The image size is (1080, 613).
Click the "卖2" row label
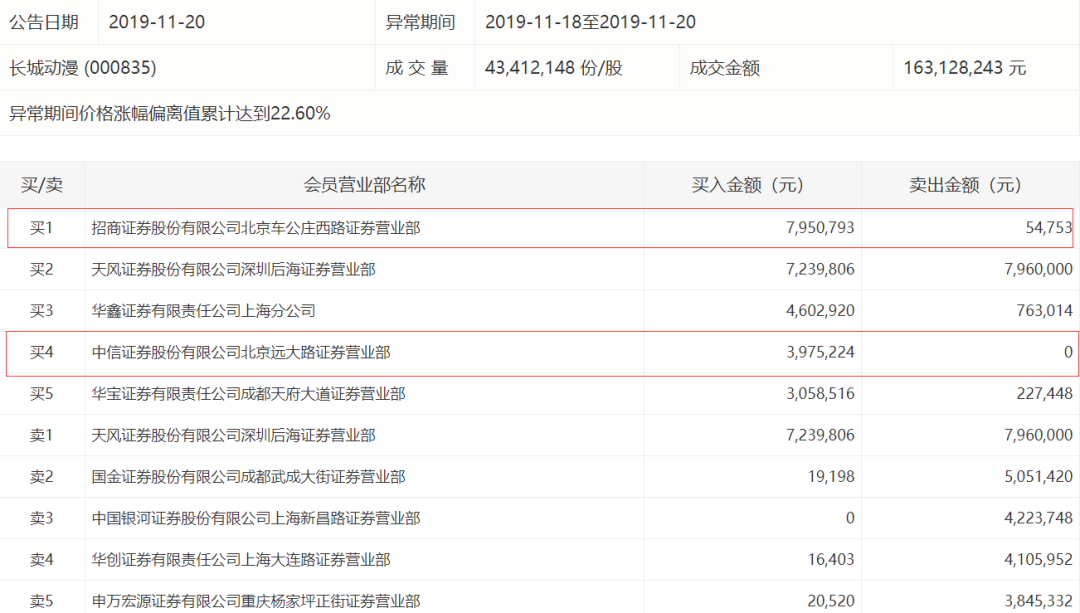(41, 477)
